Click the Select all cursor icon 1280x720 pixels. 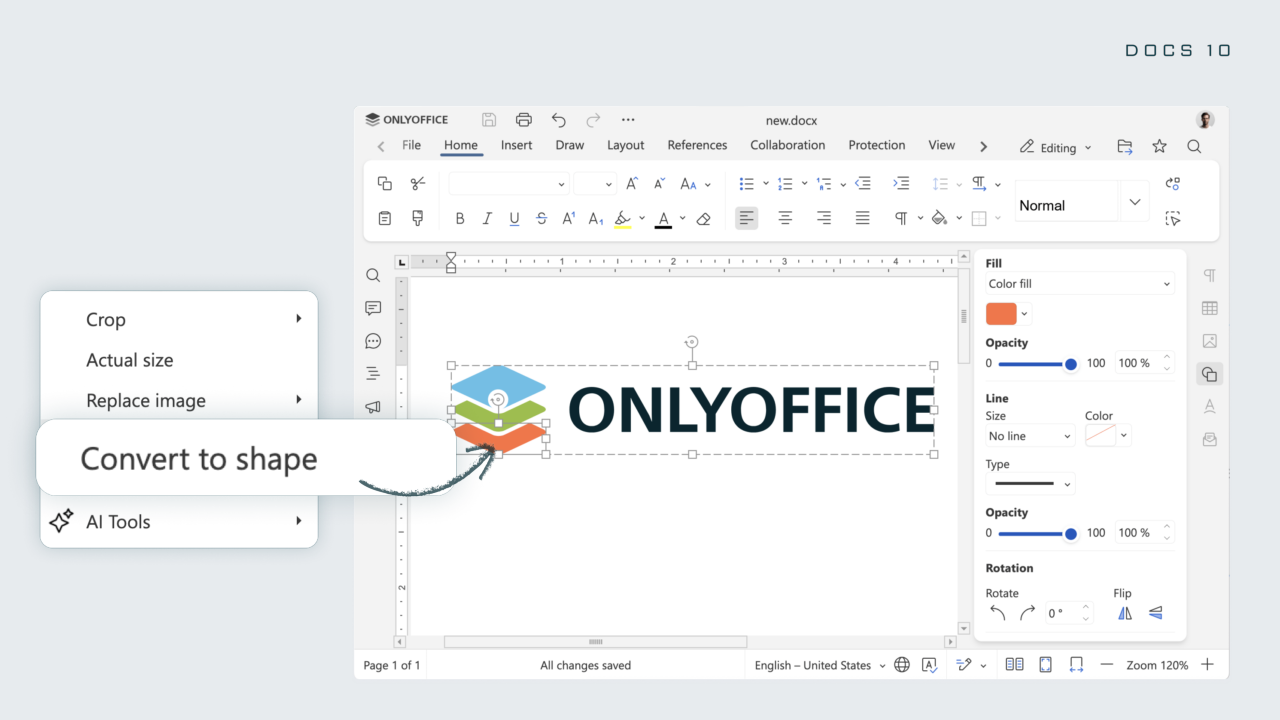tap(1173, 218)
